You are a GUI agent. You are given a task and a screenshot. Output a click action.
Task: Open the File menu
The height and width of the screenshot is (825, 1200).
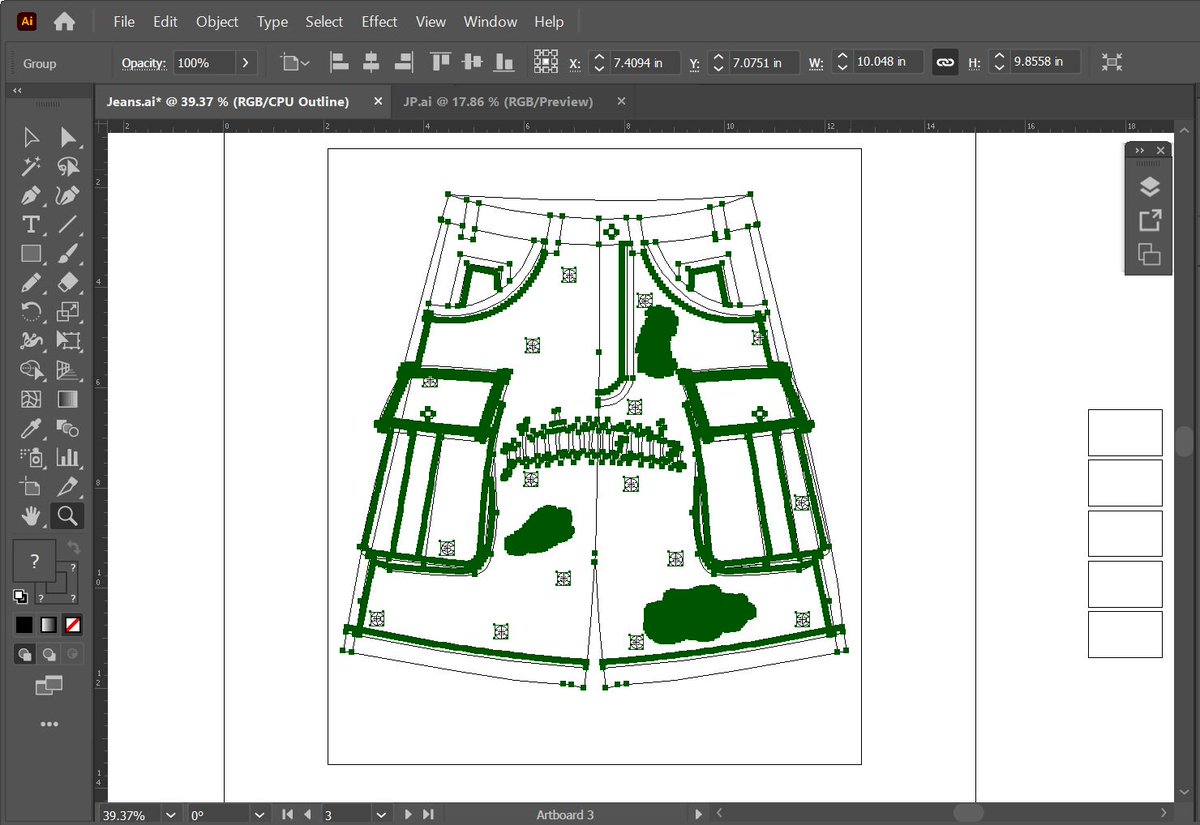click(124, 21)
